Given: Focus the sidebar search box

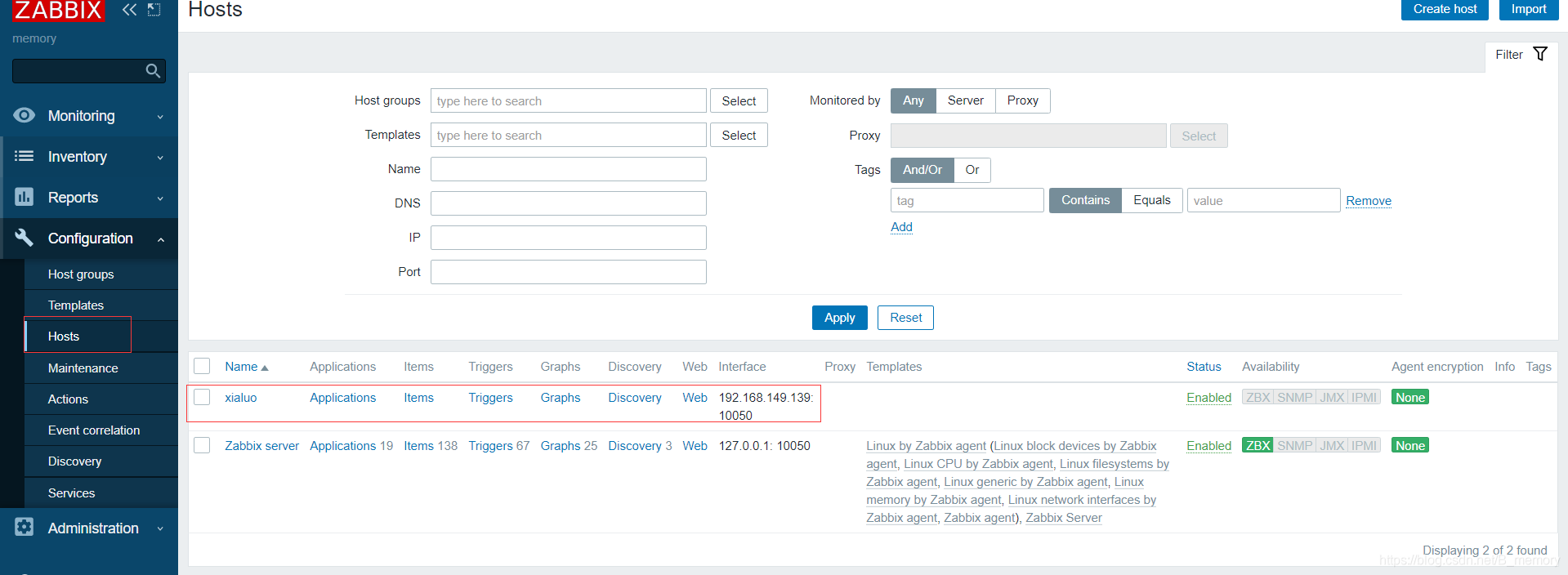Looking at the screenshot, I should point(88,71).
